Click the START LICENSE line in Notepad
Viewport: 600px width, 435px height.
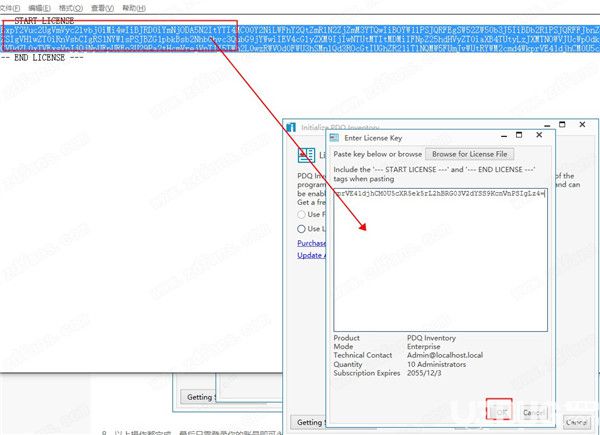pyautogui.click(x=44, y=21)
